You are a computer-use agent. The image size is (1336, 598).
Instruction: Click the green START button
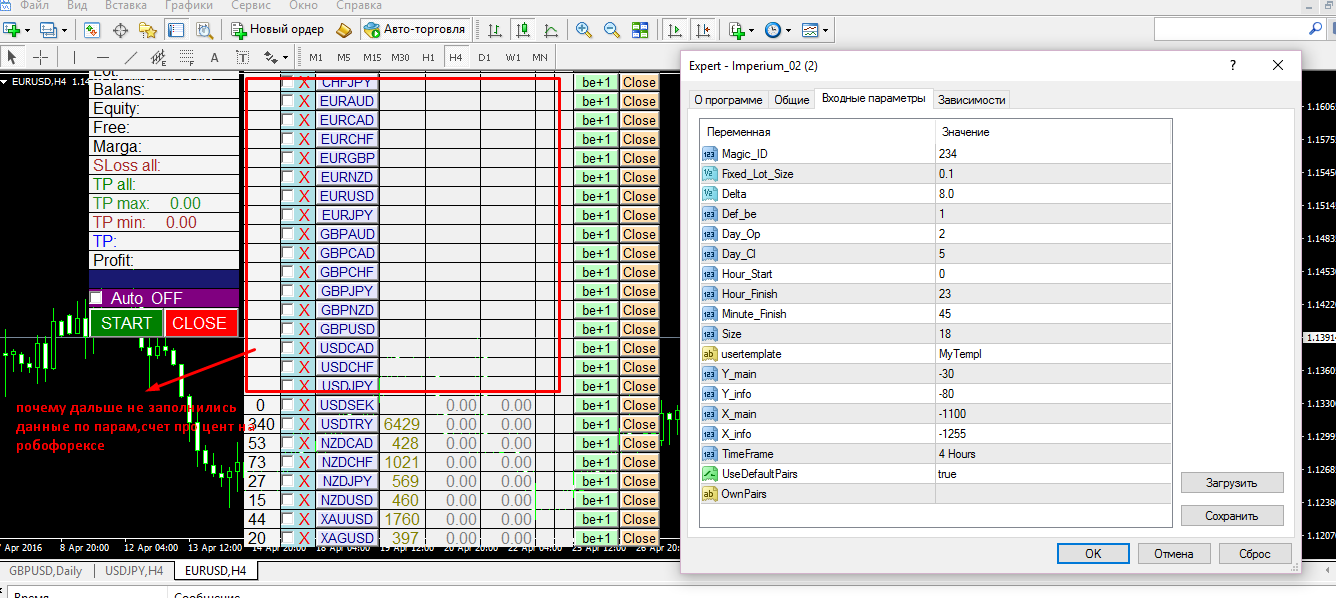[126, 323]
